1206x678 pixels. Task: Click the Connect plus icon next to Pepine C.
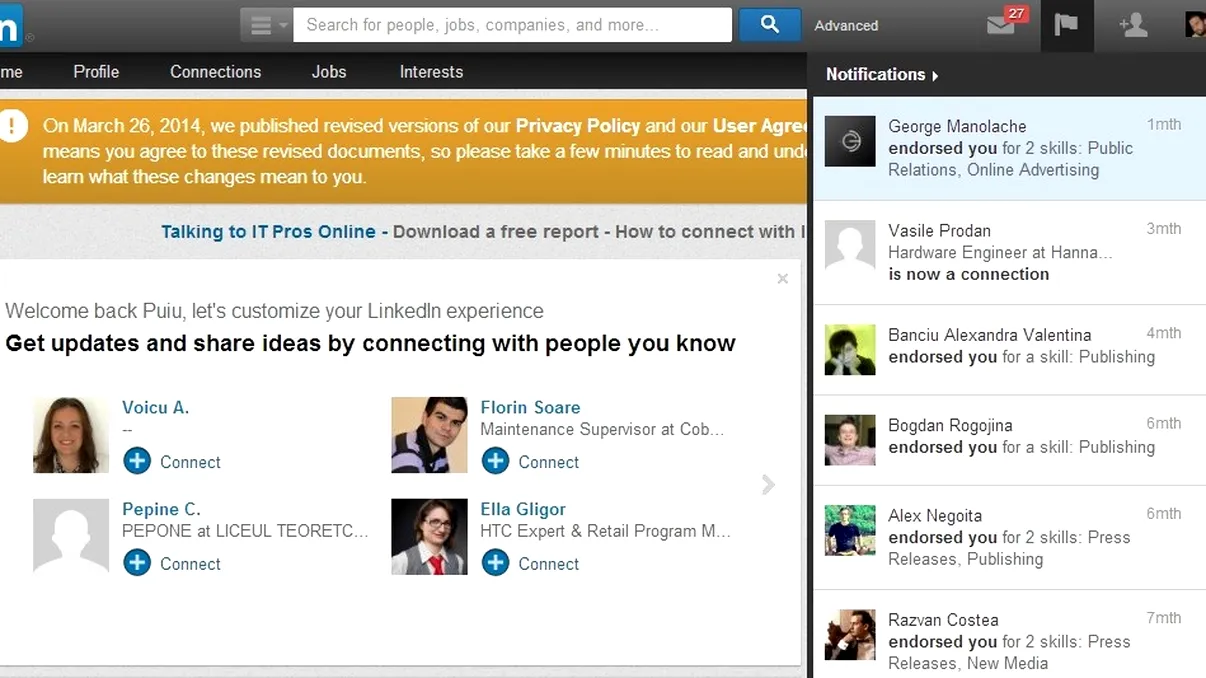coord(137,563)
